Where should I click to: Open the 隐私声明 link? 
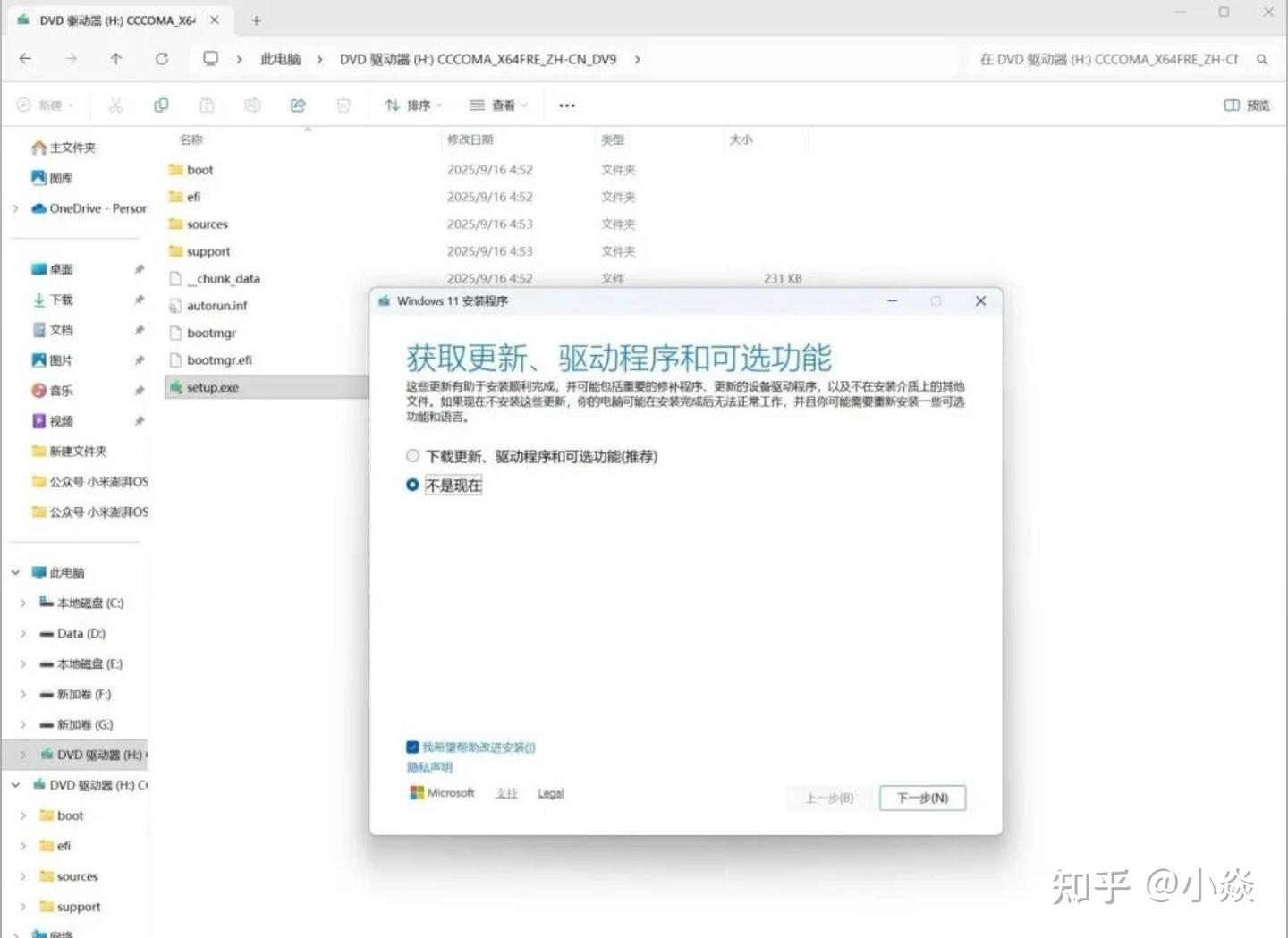[x=429, y=767]
